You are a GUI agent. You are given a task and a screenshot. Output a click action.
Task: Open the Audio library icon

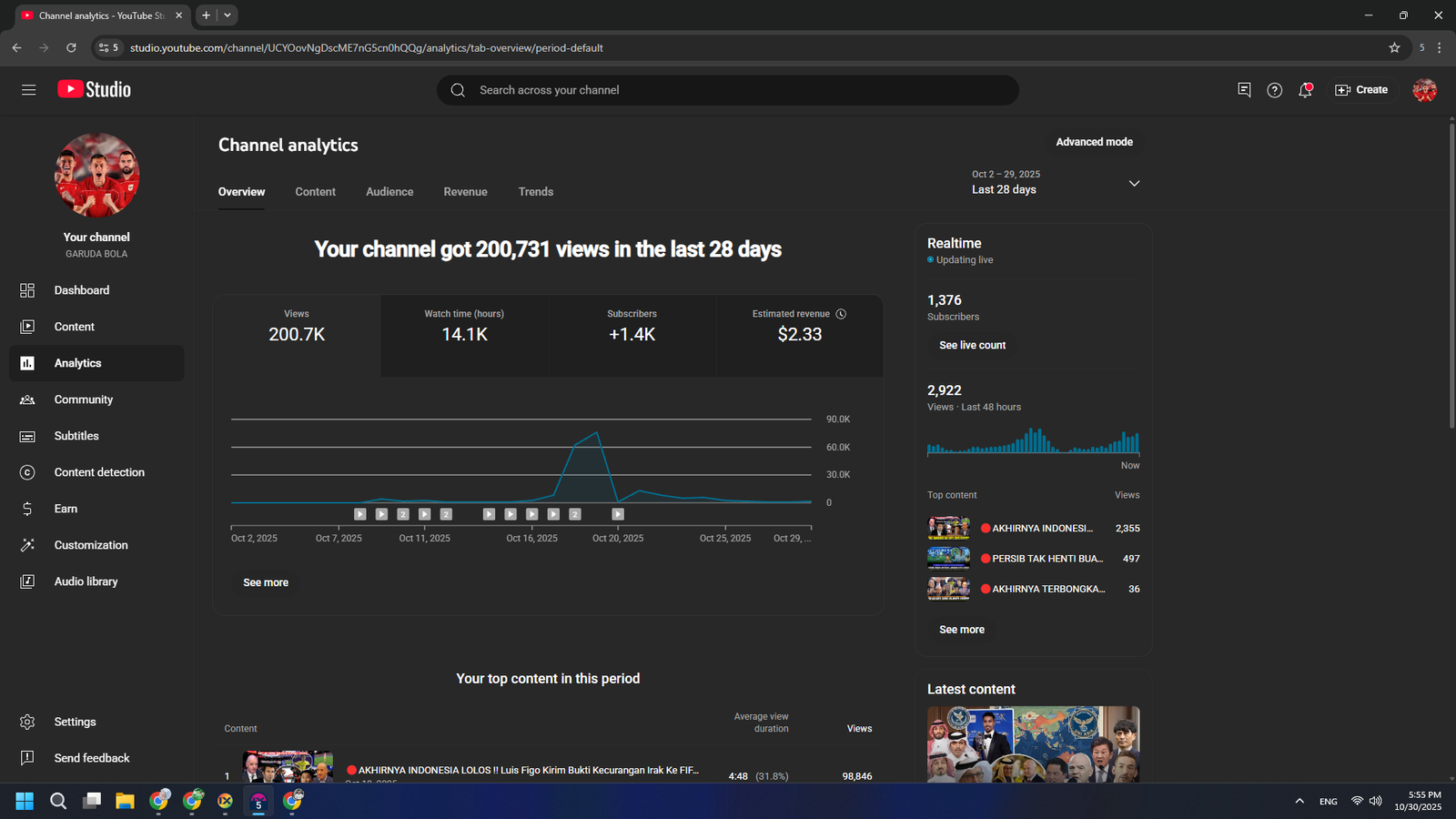coord(27,581)
